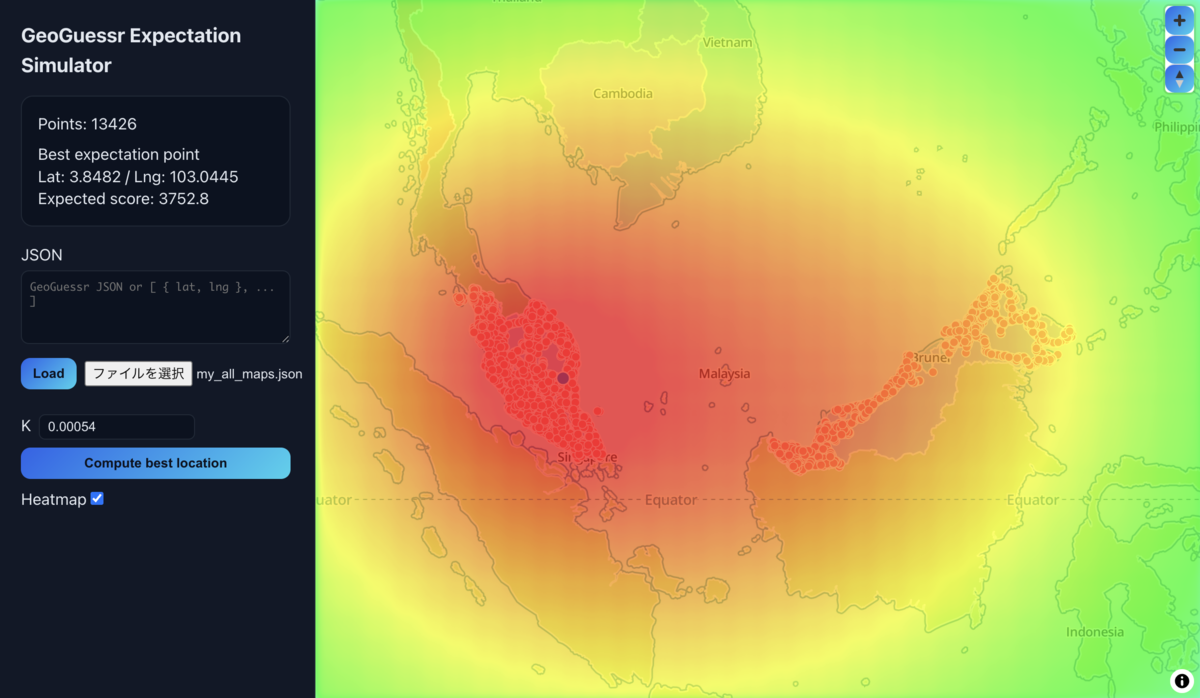
Task: Click the Points: 13426 text
Action: pyautogui.click(x=87, y=124)
